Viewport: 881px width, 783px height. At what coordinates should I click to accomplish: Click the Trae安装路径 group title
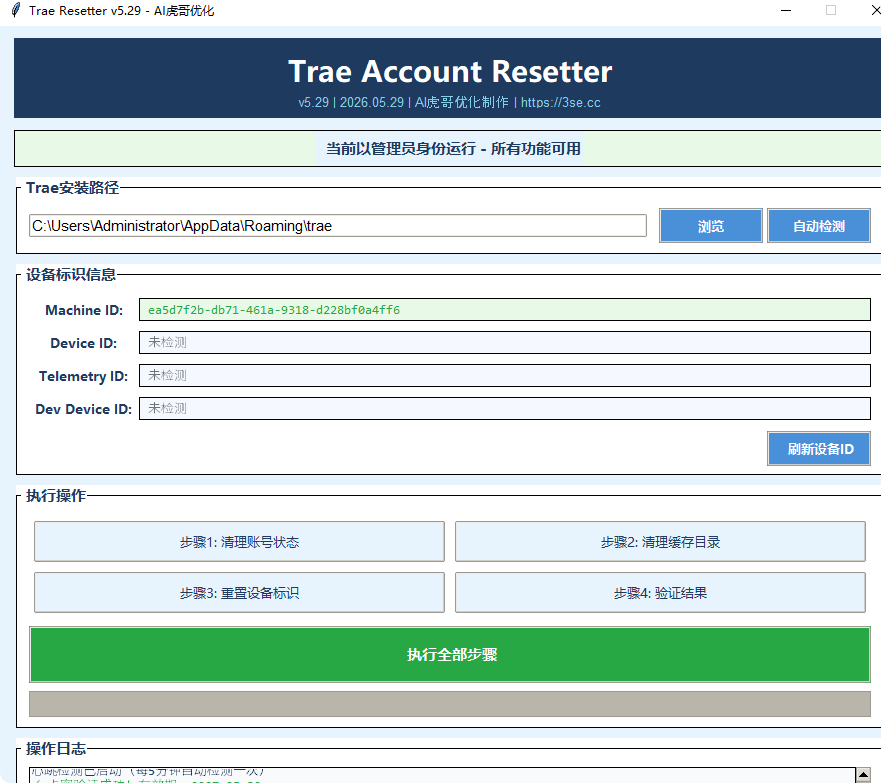72,188
